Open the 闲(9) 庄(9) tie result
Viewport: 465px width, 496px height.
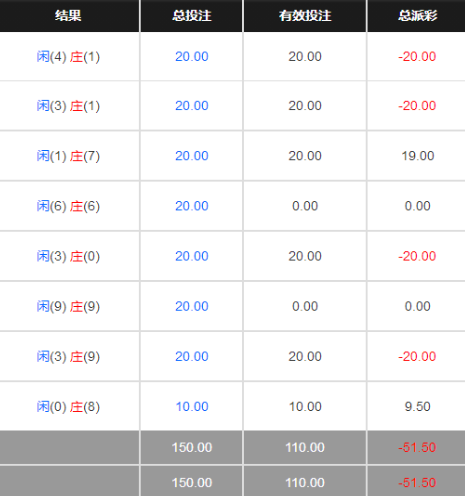(68, 306)
